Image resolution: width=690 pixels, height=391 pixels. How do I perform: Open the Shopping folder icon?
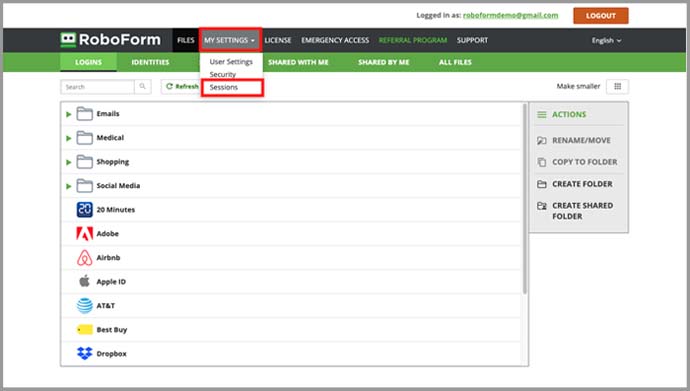click(84, 161)
